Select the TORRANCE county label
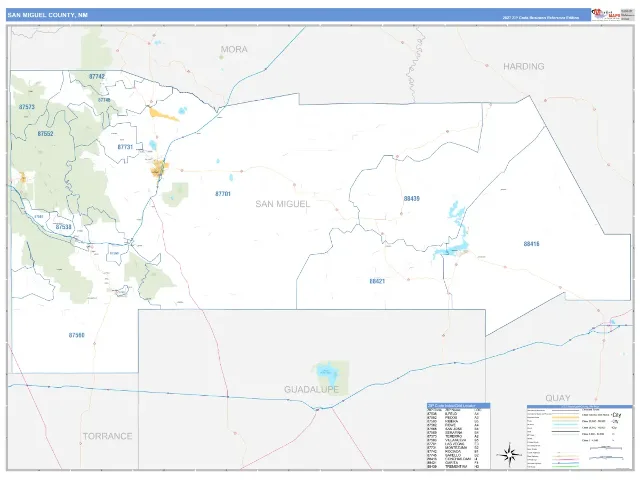This screenshot has width=640, height=480. (107, 436)
